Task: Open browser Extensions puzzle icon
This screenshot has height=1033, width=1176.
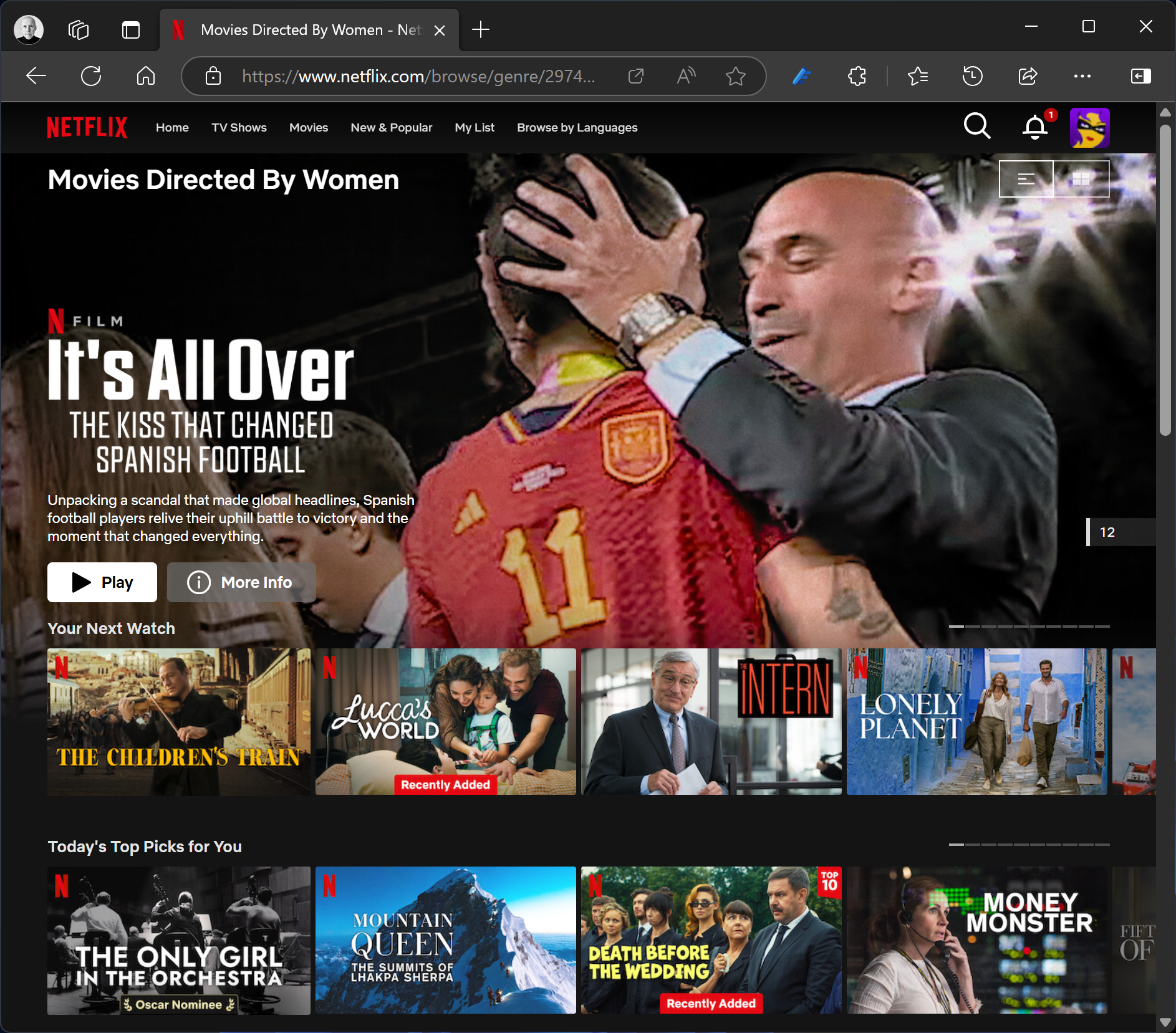Action: click(857, 76)
